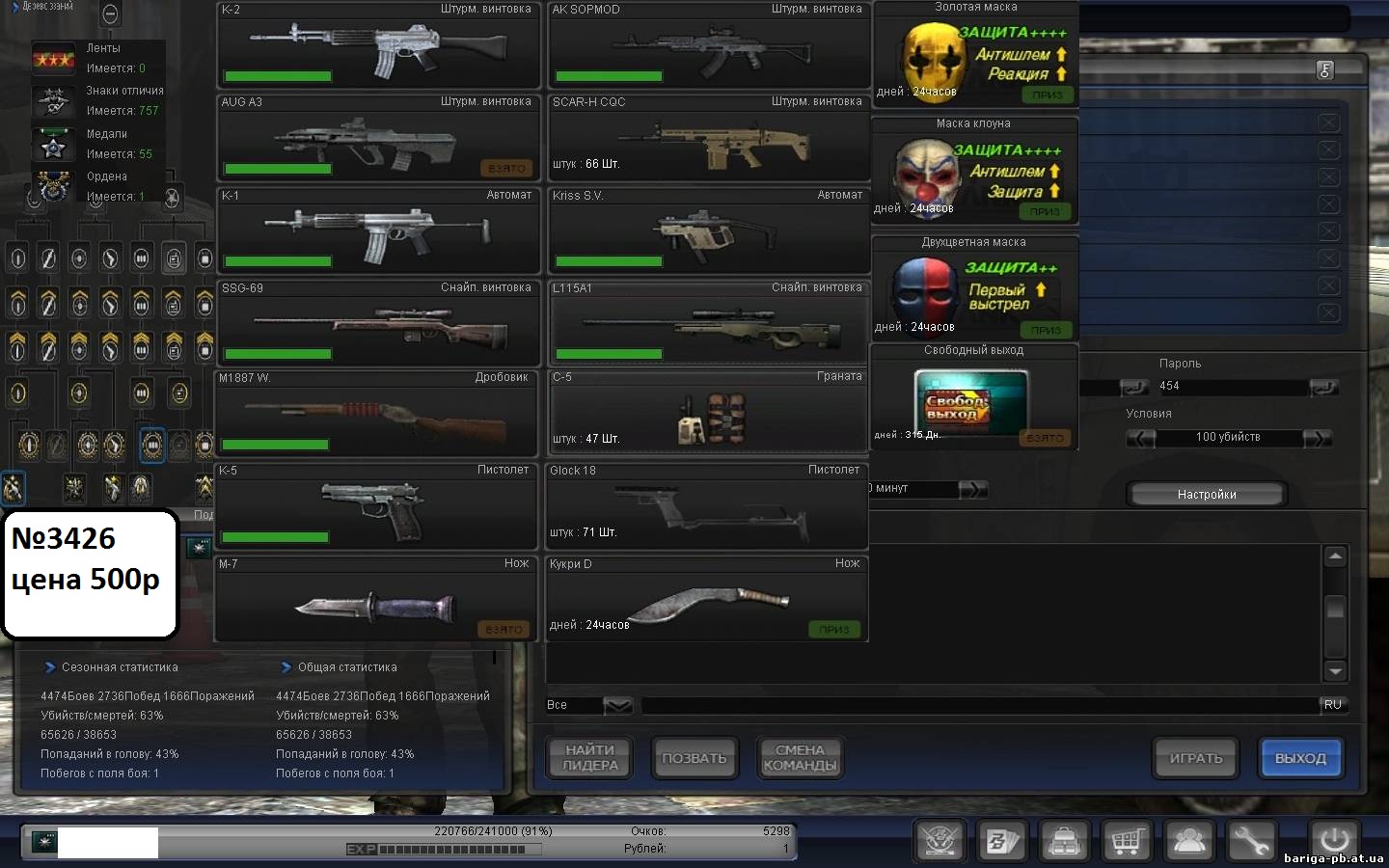Select the Свободный выход item card
This screenshot has height=868, width=1389.
[x=974, y=396]
